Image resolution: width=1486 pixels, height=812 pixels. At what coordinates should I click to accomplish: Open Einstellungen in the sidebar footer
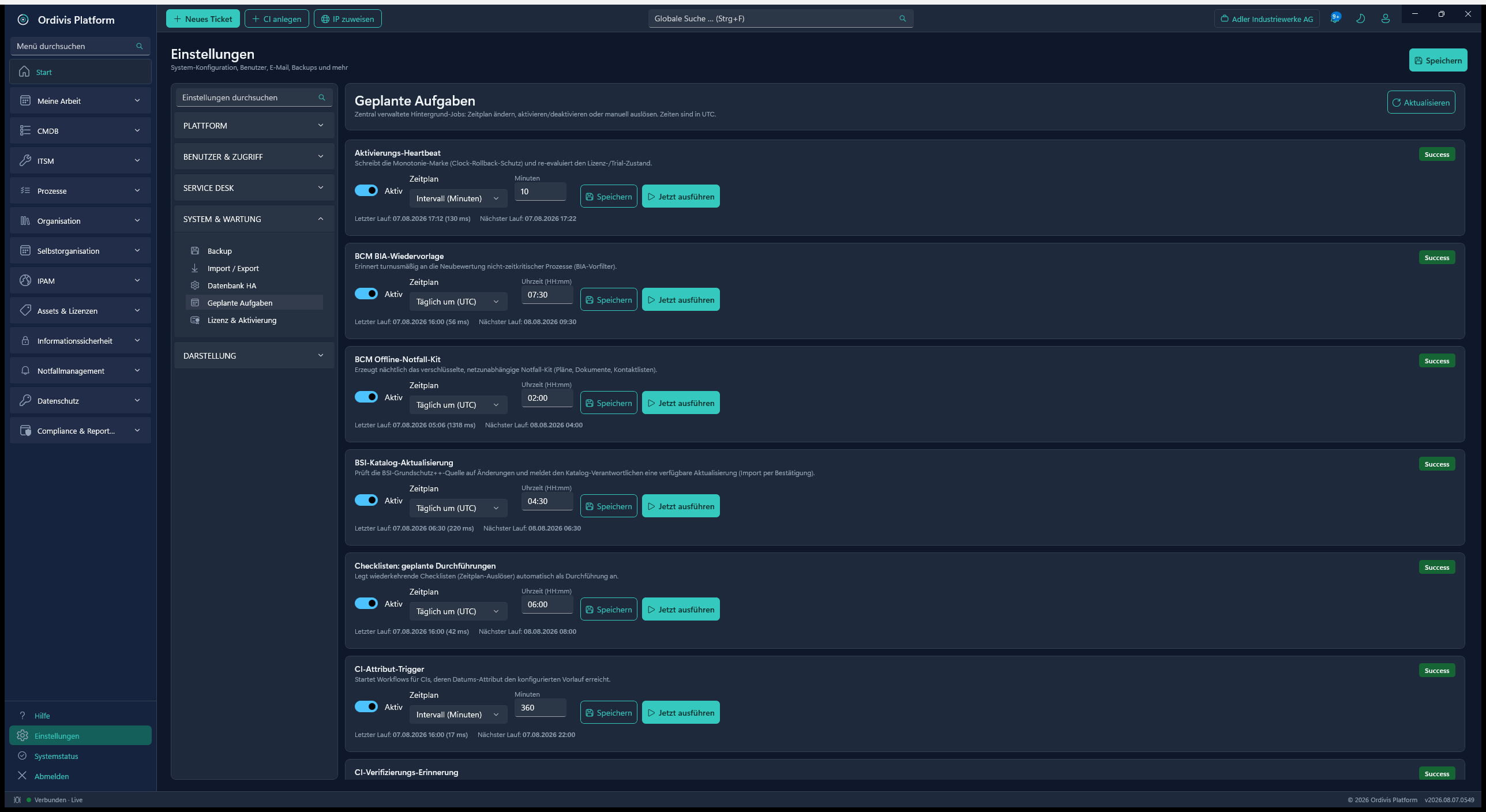(80, 736)
